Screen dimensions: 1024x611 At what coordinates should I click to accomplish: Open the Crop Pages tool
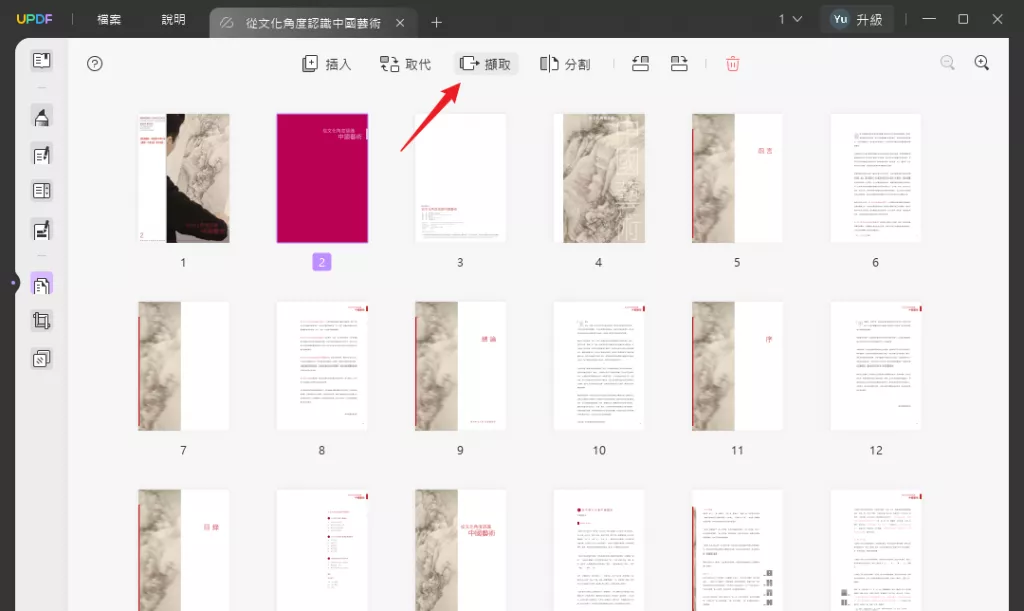41,321
